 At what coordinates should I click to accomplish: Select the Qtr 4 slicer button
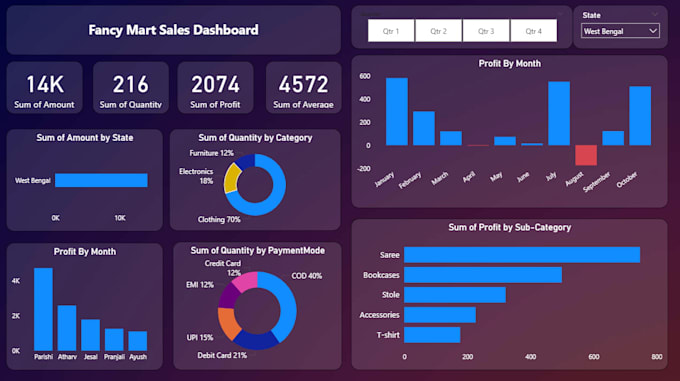point(534,31)
